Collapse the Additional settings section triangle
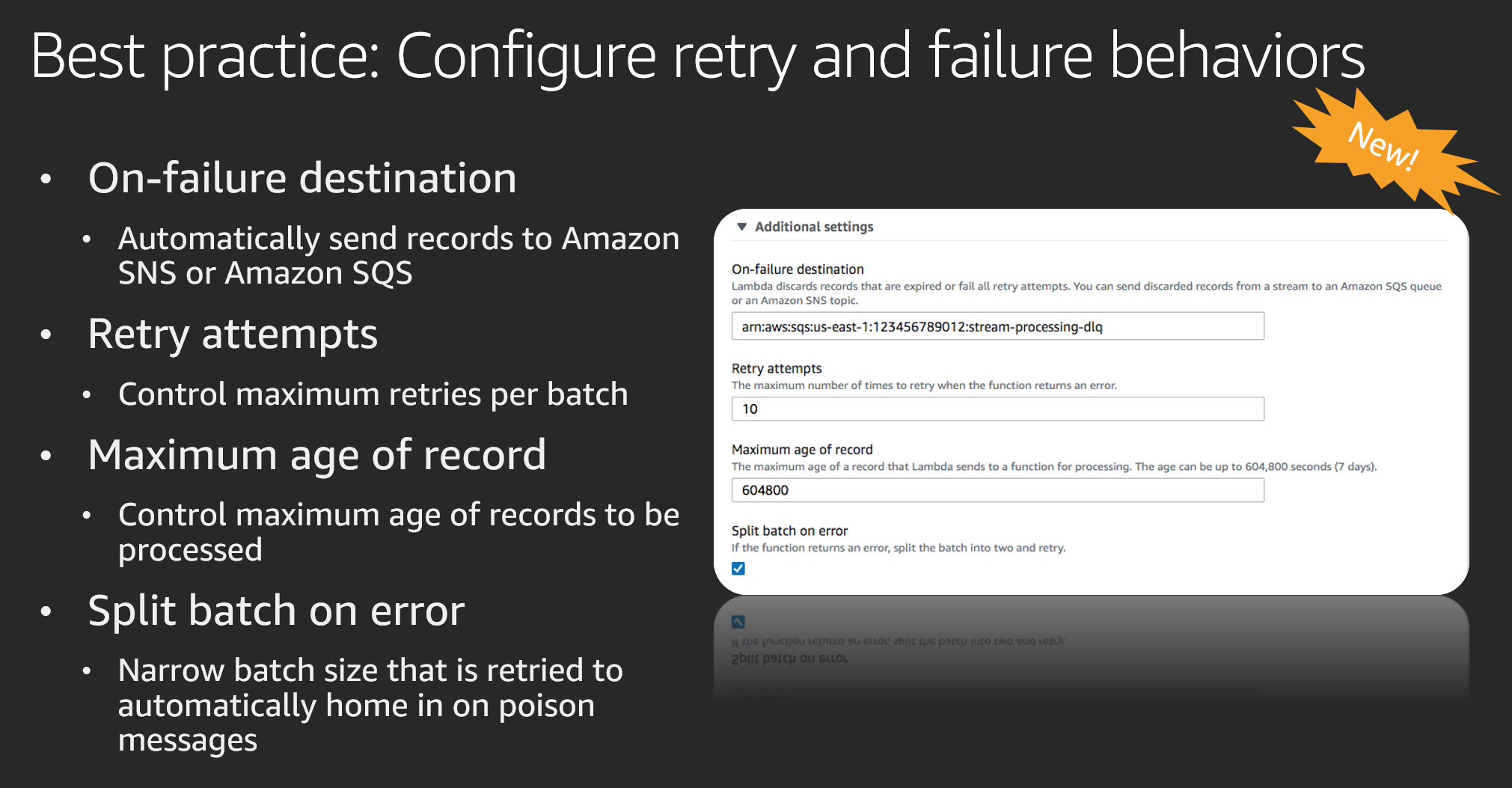 tap(741, 227)
